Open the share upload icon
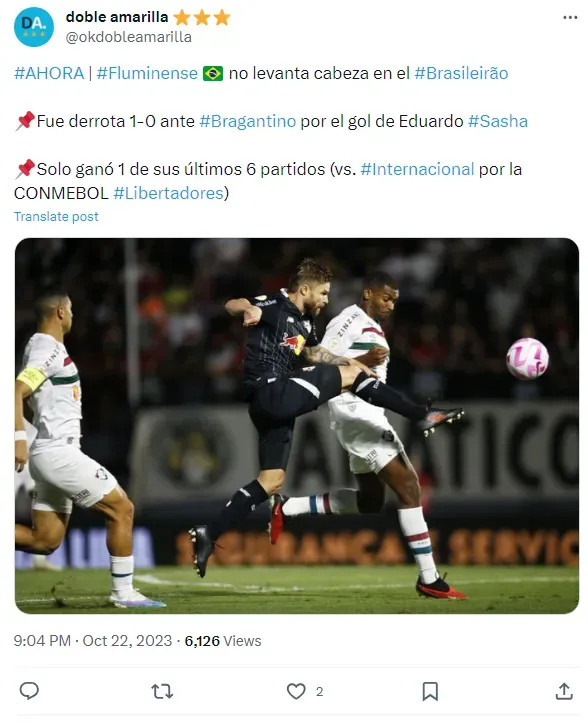588x724 pixels. tap(564, 691)
